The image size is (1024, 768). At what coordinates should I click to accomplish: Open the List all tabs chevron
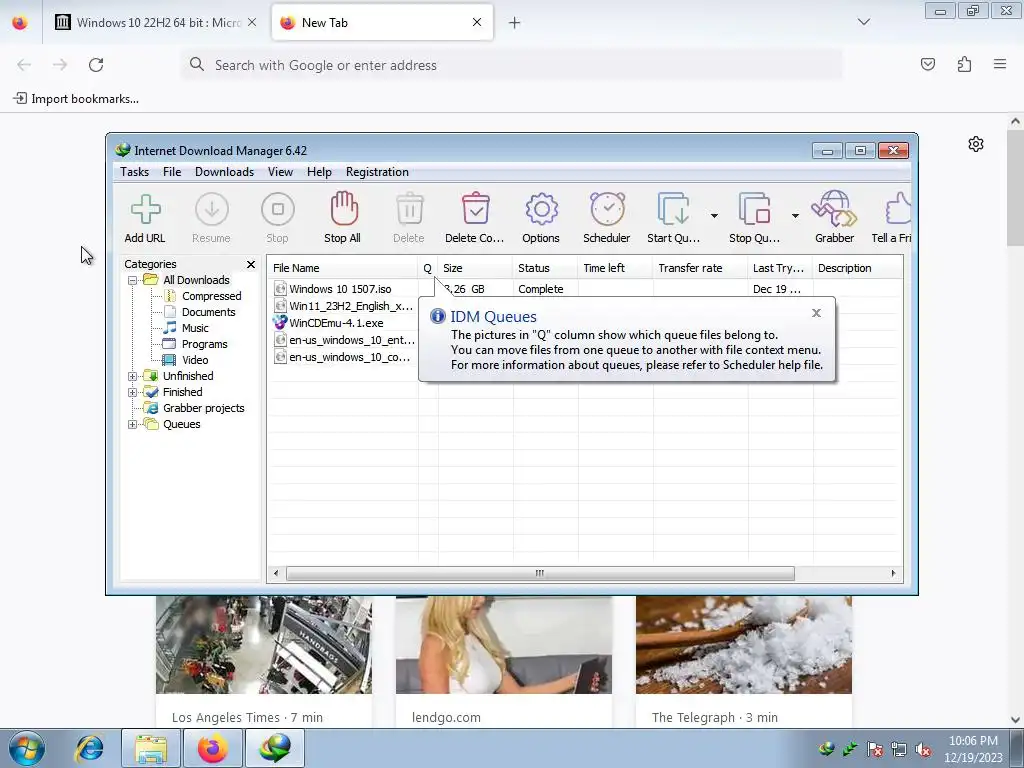[x=864, y=22]
